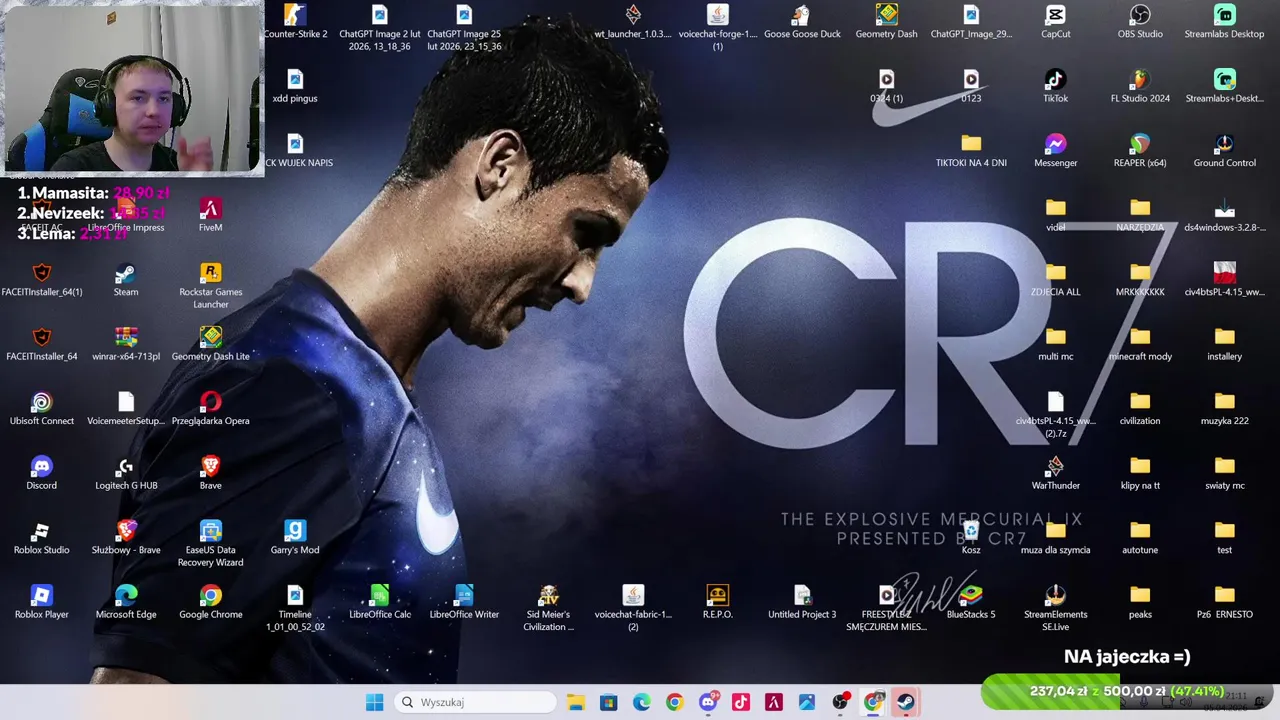Screen dimensions: 1280x720
Task: Click the TikTok taskbar icon
Action: point(740,702)
